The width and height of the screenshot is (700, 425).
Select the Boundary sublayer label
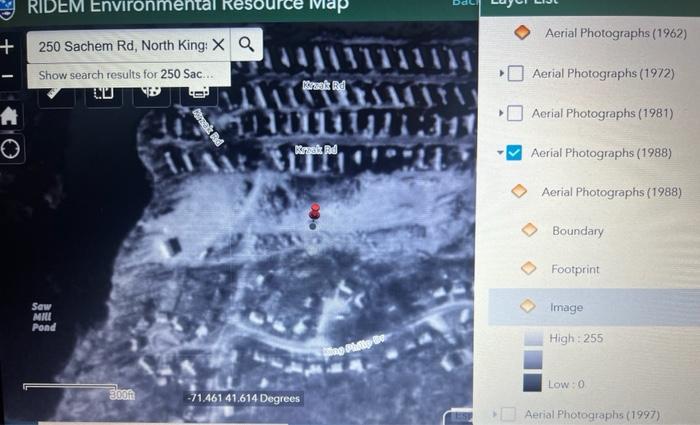click(x=578, y=231)
